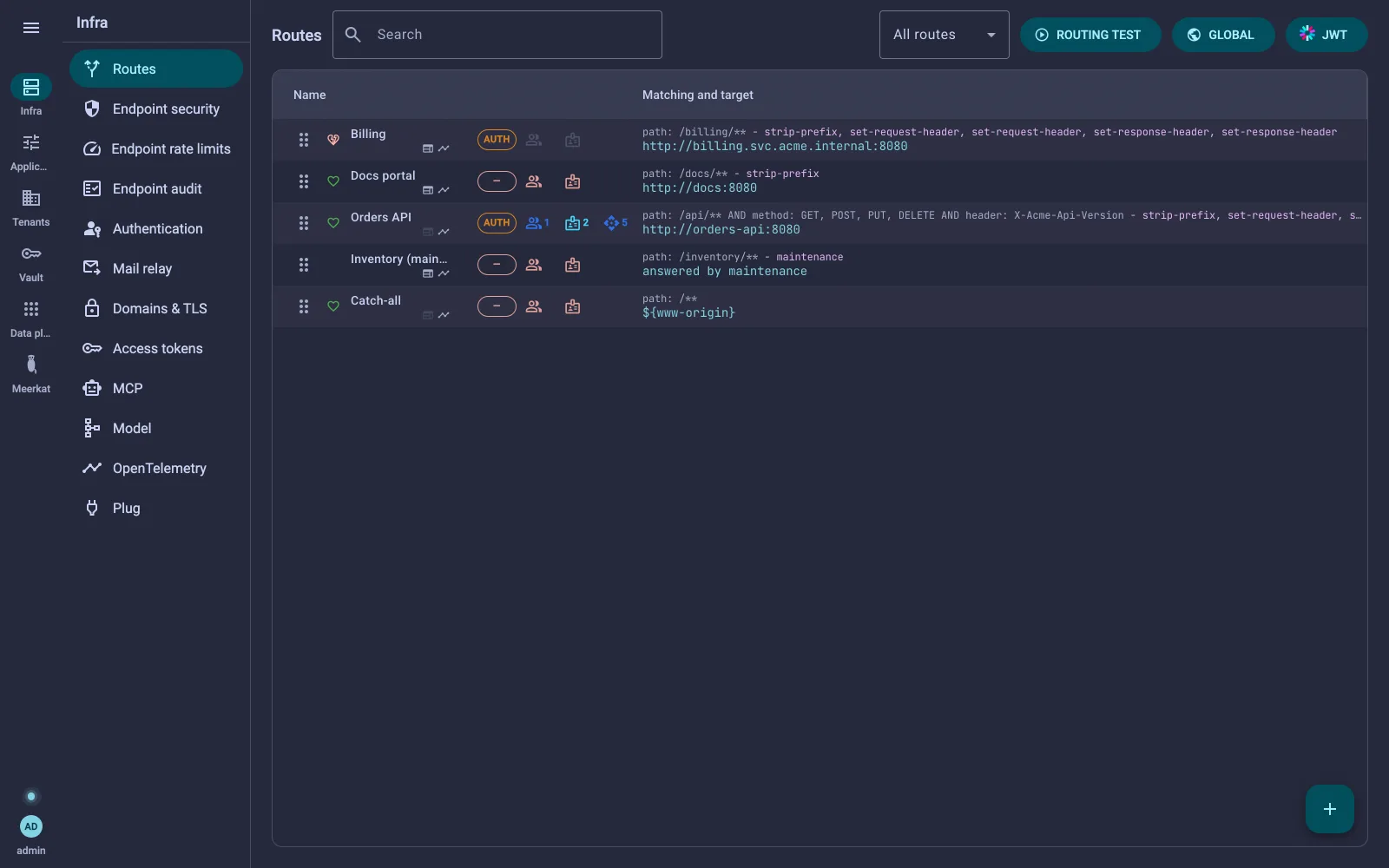Click the "answered by maintenance" text
The width and height of the screenshot is (1389, 868).
pos(725,272)
